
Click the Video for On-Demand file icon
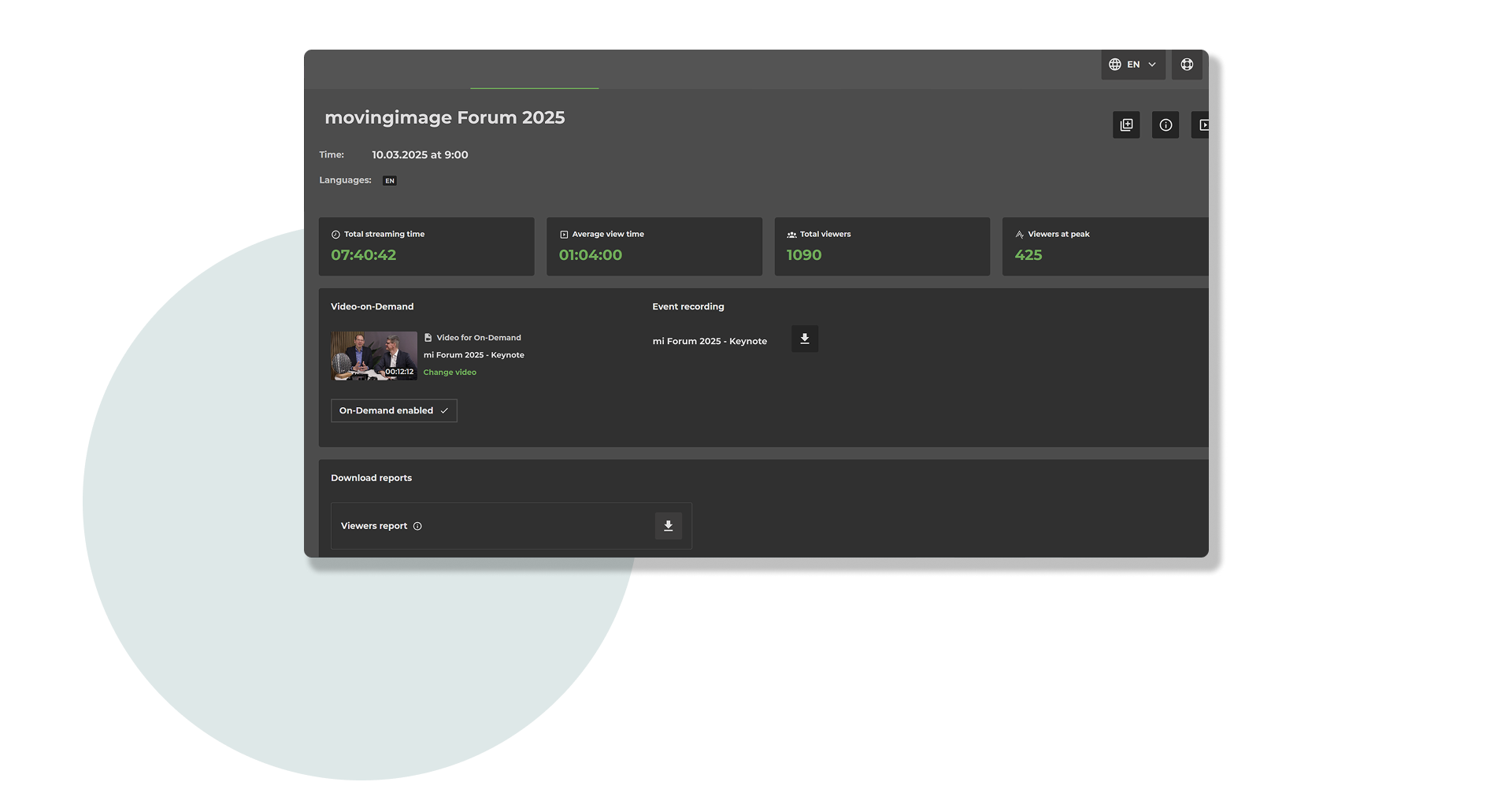428,338
